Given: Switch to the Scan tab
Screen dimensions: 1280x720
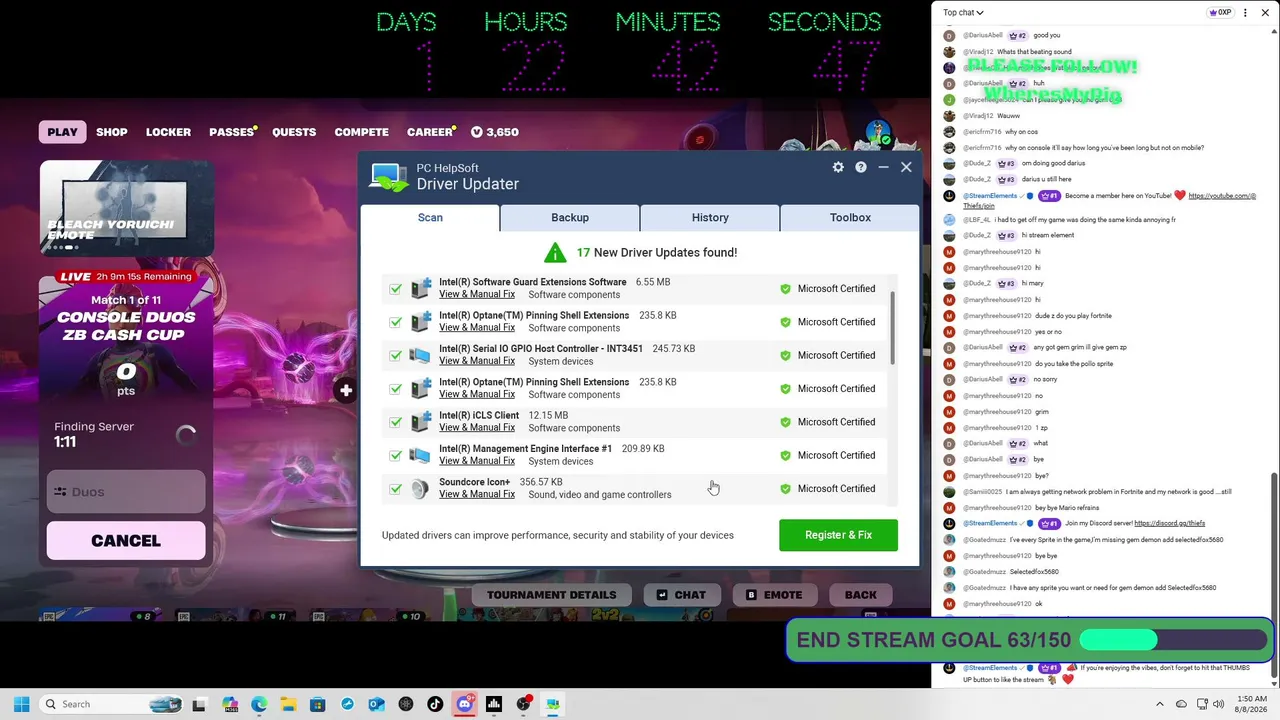Looking at the screenshot, I should 430,217.
